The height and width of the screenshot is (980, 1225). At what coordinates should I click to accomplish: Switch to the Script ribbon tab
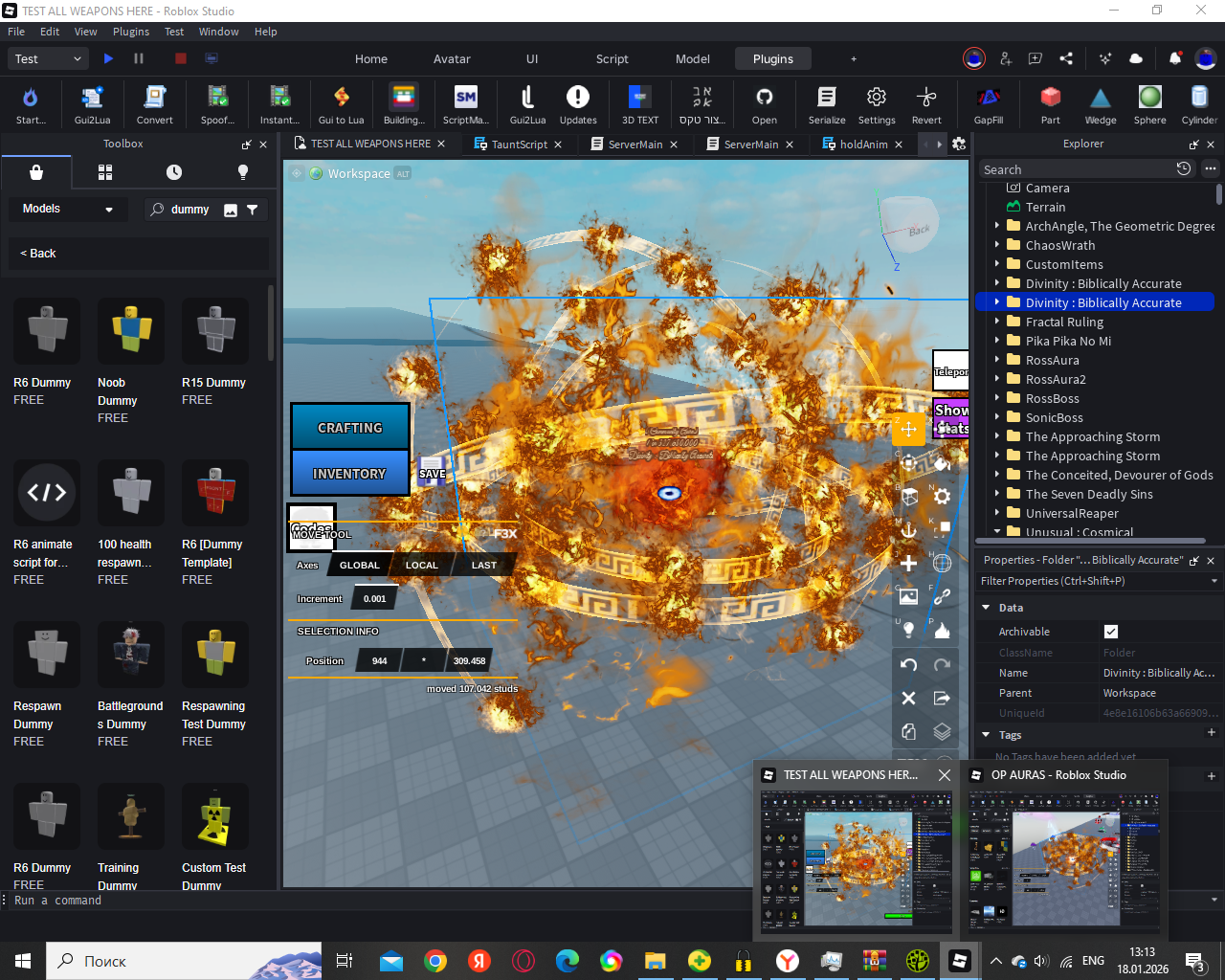(x=612, y=58)
